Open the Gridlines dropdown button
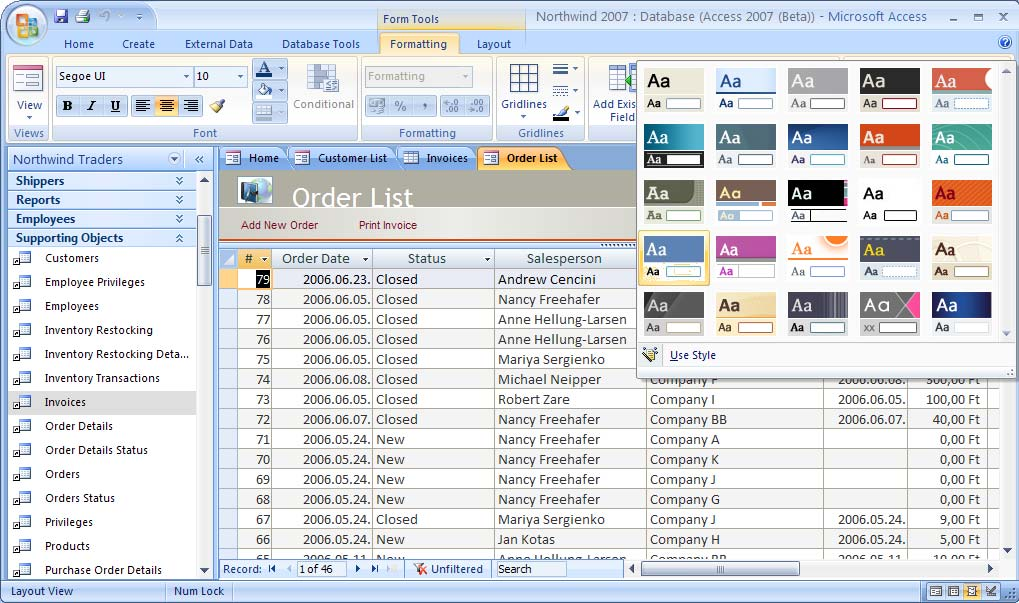The height and width of the screenshot is (603, 1019). coord(523,109)
